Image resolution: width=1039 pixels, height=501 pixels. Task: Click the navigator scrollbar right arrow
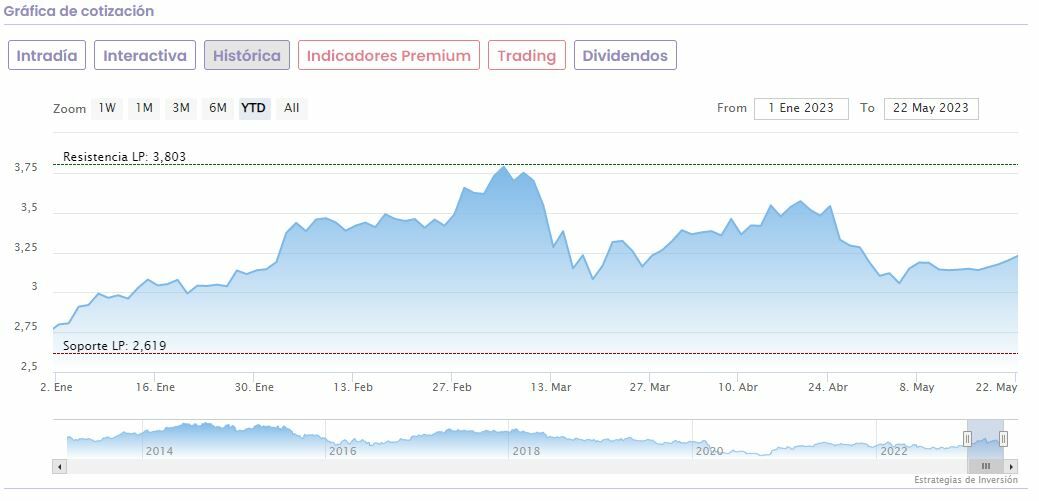pyautogui.click(x=1012, y=466)
